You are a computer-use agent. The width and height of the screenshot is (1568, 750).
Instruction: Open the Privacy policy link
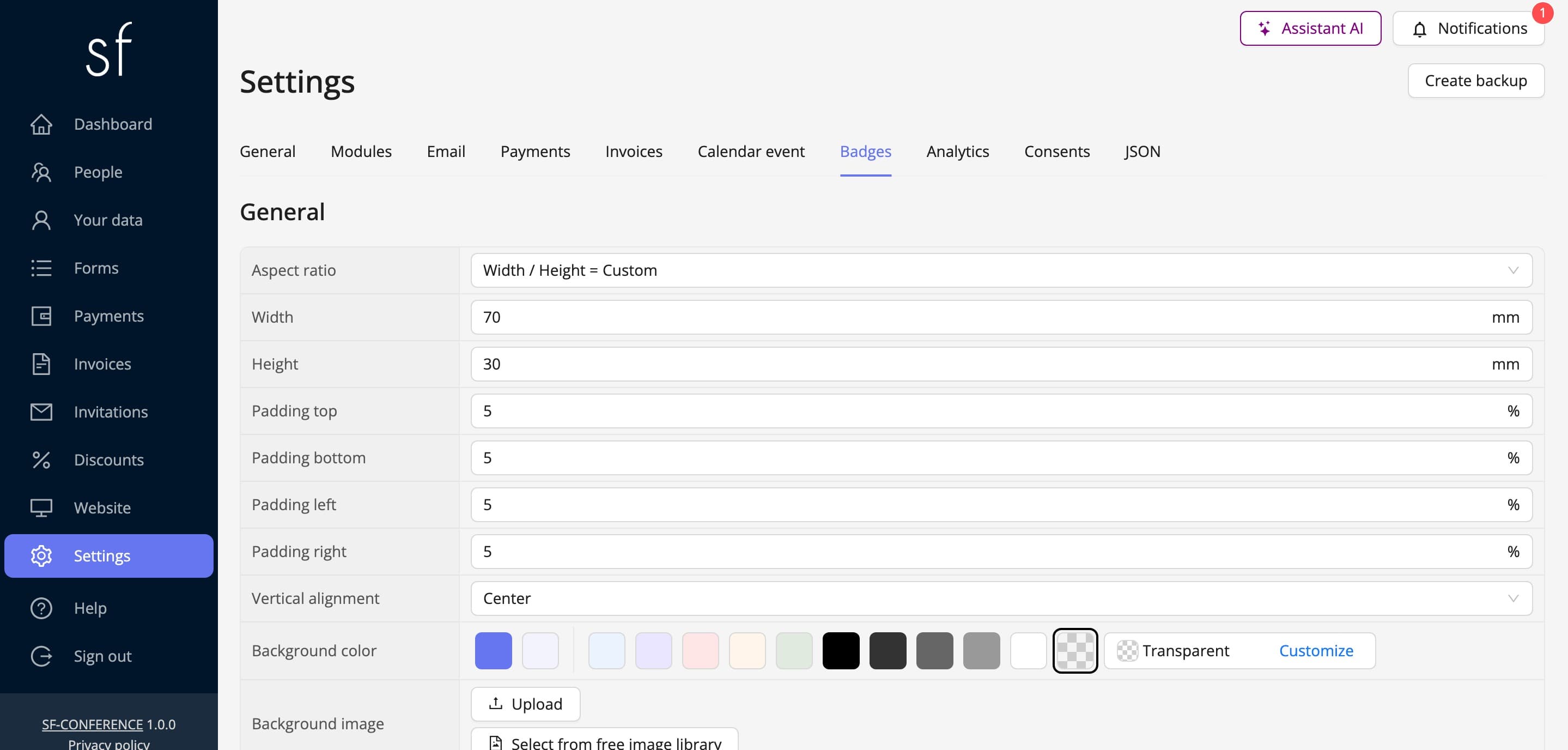pyautogui.click(x=109, y=743)
